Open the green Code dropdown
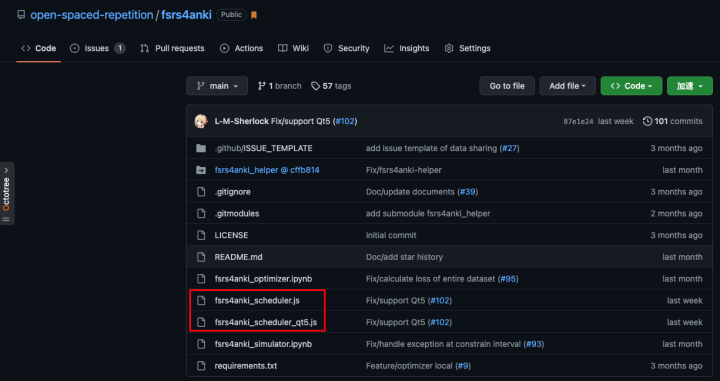 (x=631, y=86)
